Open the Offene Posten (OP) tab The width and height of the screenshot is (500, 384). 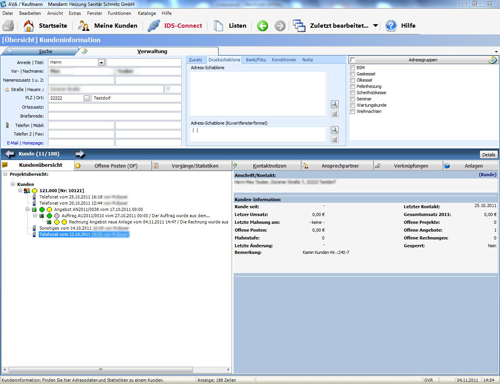(x=112, y=166)
